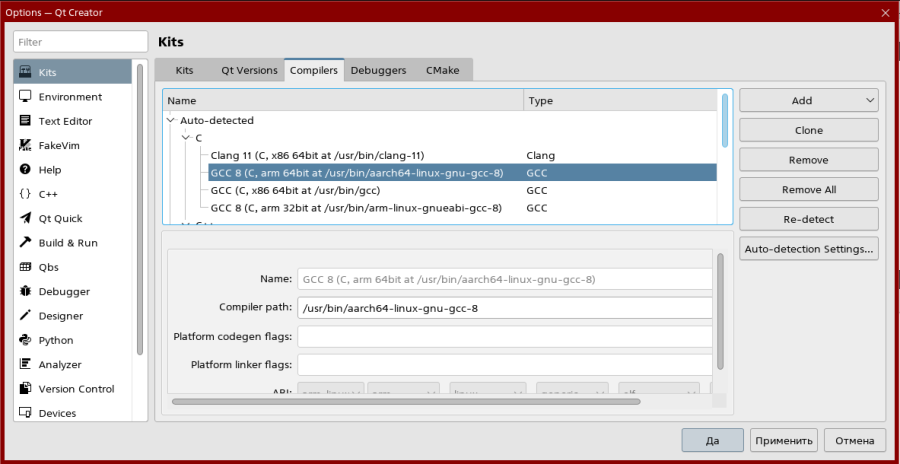Viewport: 900px width, 464px height.
Task: Click the Clone button
Action: [x=808, y=130]
